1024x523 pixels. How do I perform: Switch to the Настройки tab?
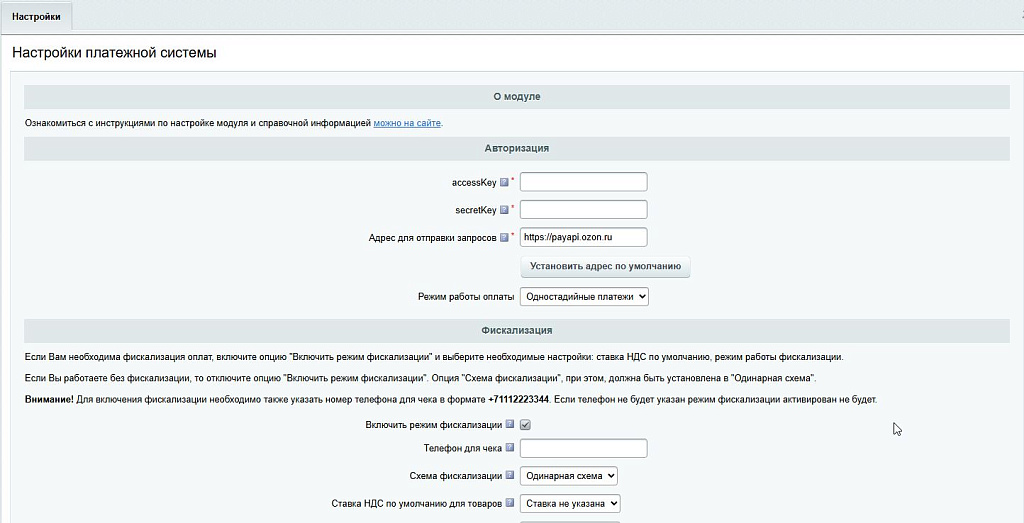click(x=36, y=17)
